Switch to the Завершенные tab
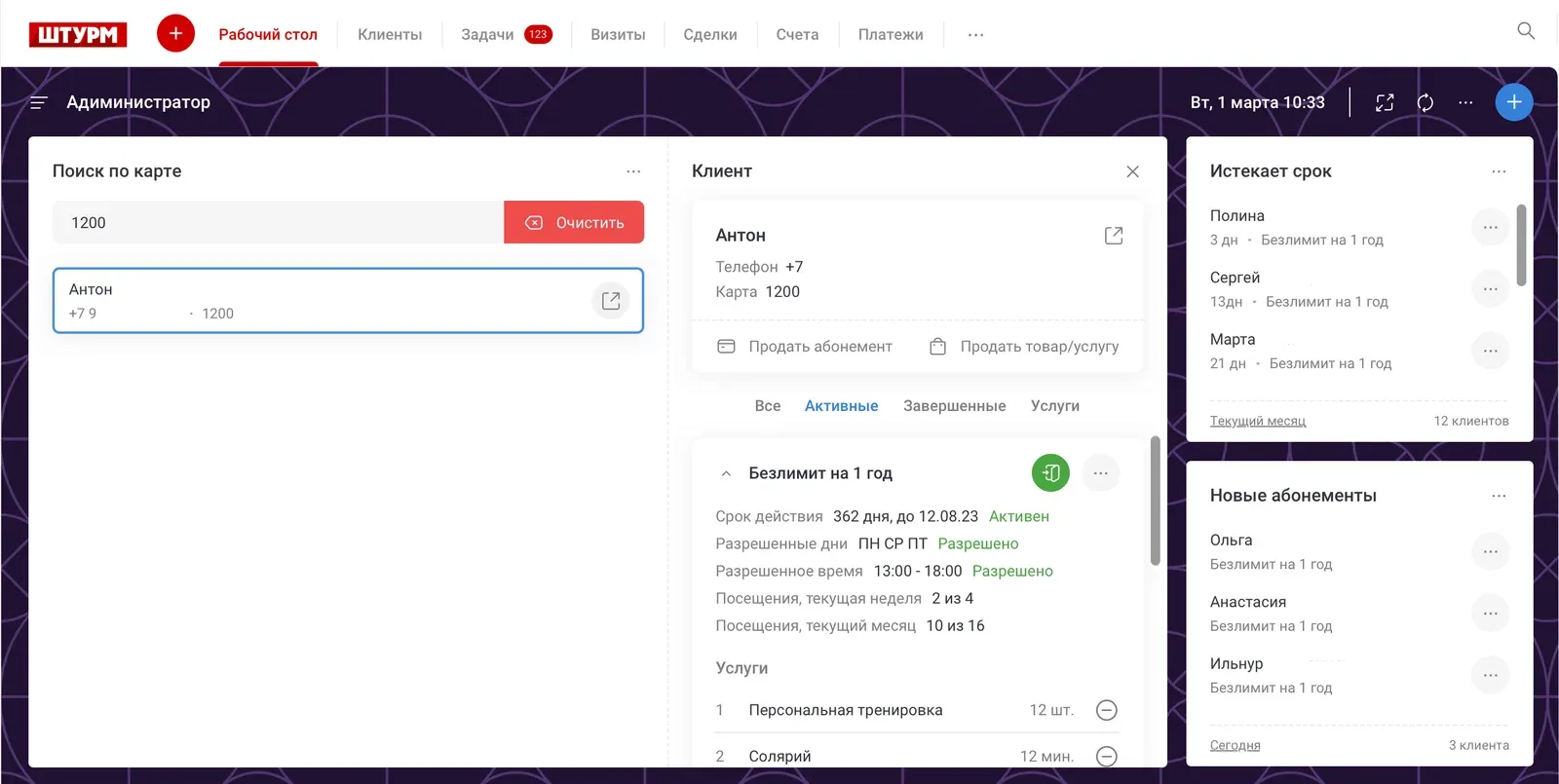The height and width of the screenshot is (784, 1559). 954,406
